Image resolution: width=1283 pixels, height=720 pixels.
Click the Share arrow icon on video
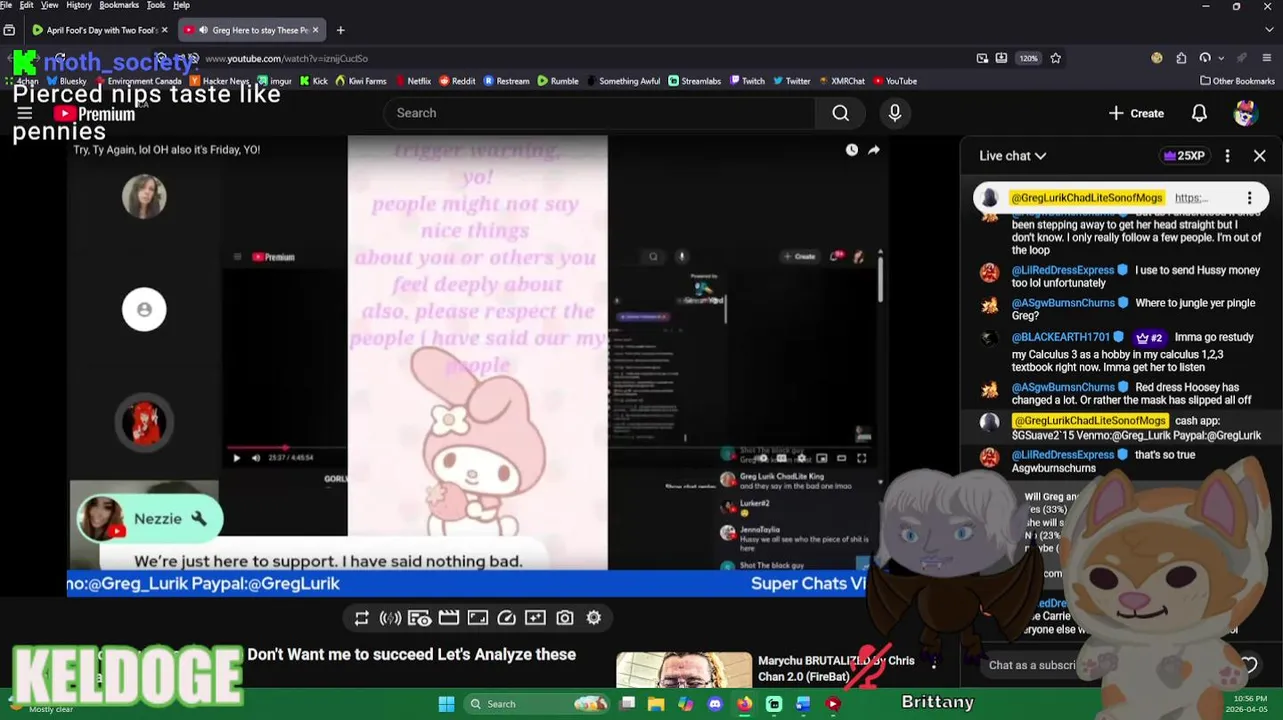pos(873,150)
